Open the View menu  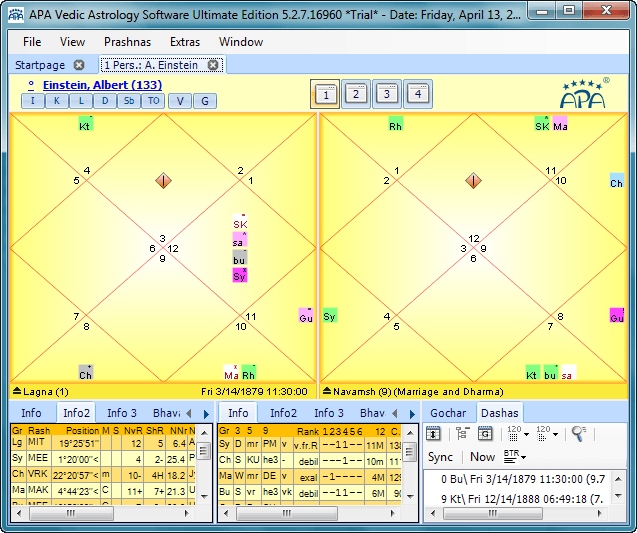(72, 42)
